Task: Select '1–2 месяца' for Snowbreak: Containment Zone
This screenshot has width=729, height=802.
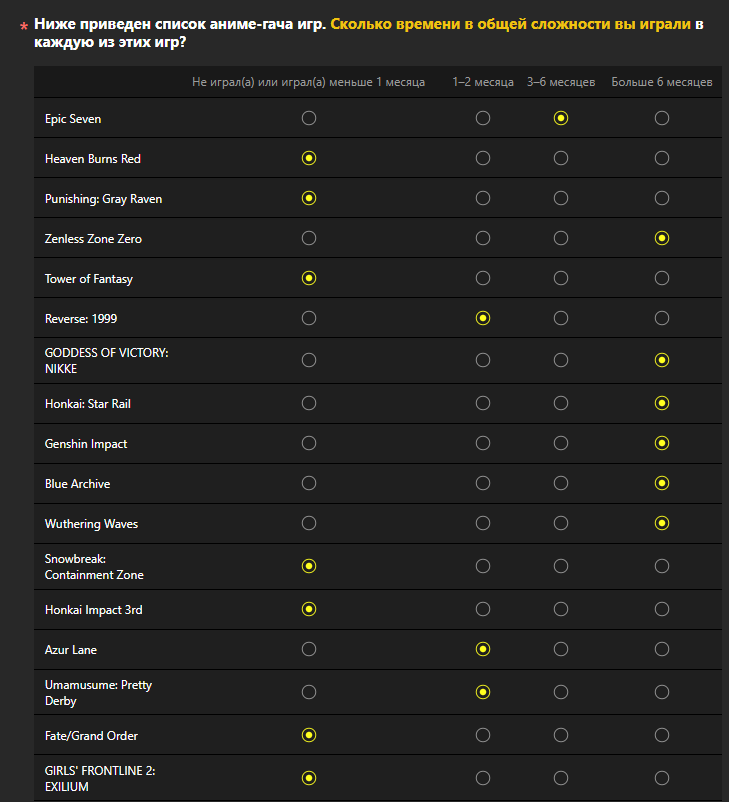Action: pos(482,566)
